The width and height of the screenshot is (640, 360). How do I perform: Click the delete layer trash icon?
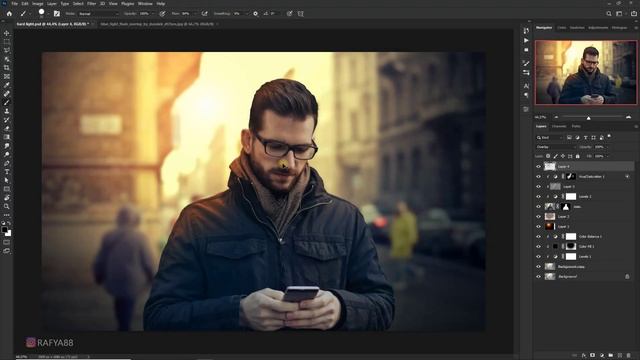tap(629, 356)
